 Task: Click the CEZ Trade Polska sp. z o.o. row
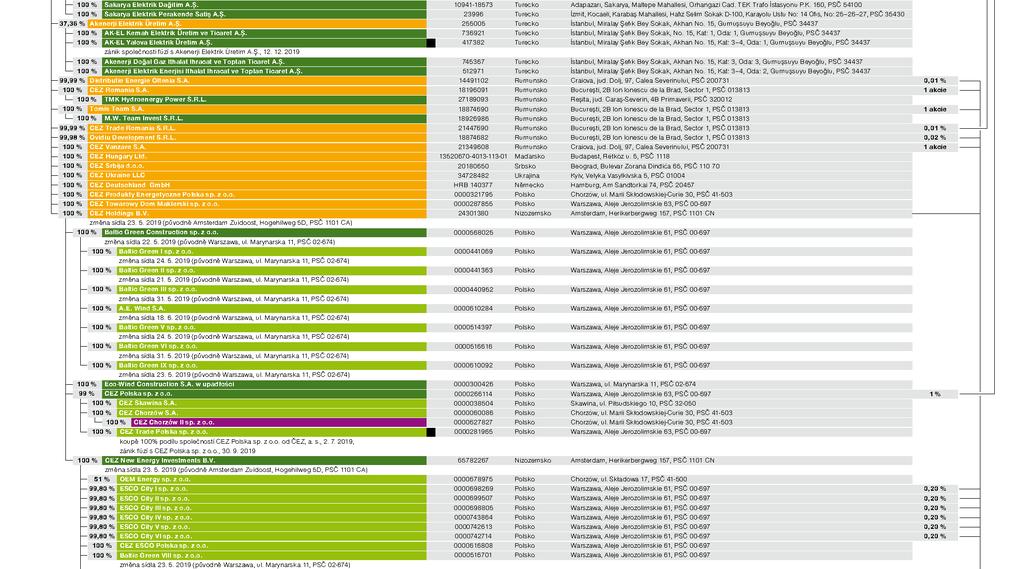272,432
